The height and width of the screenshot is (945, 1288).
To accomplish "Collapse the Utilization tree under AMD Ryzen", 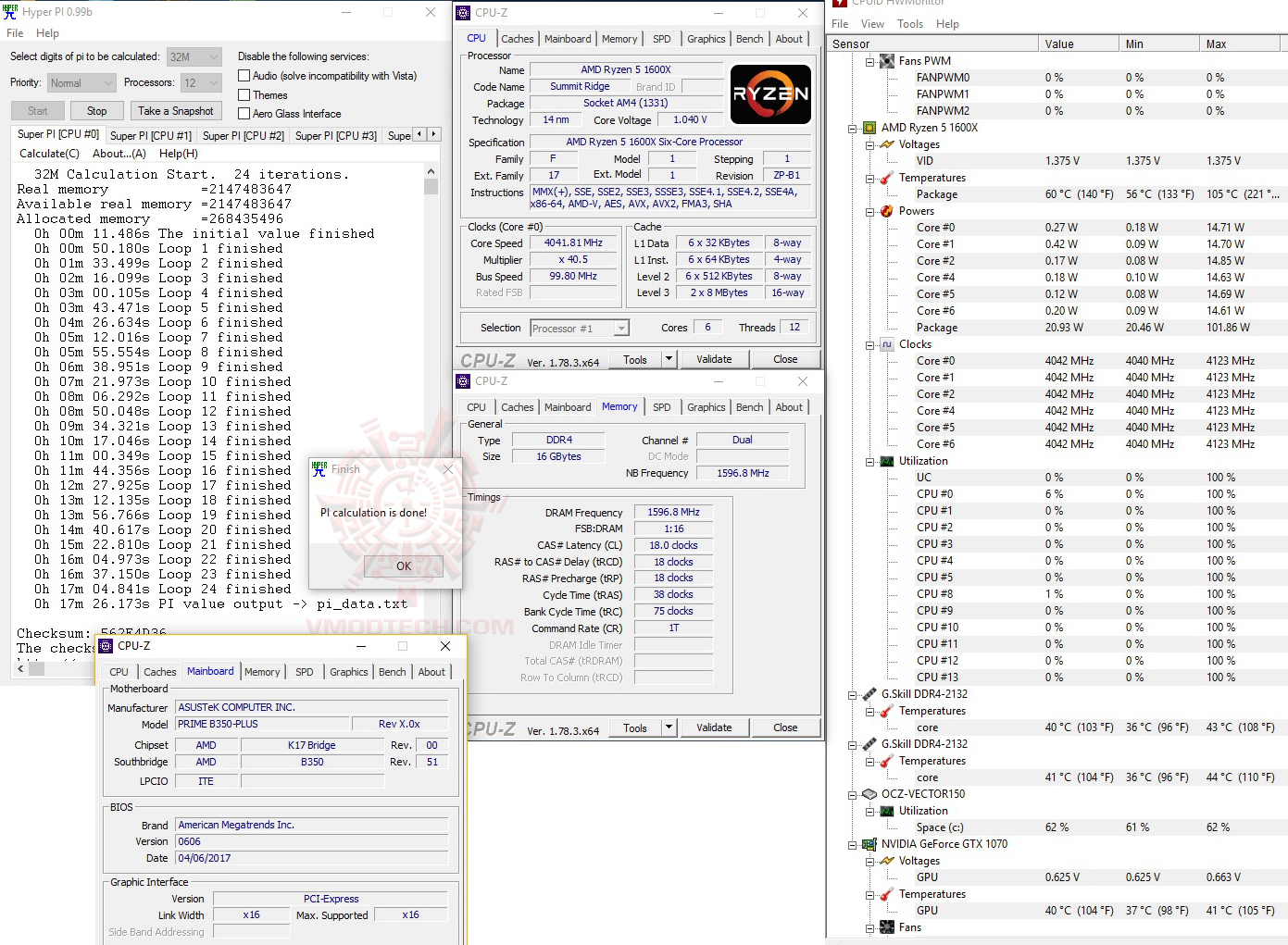I will tap(869, 460).
